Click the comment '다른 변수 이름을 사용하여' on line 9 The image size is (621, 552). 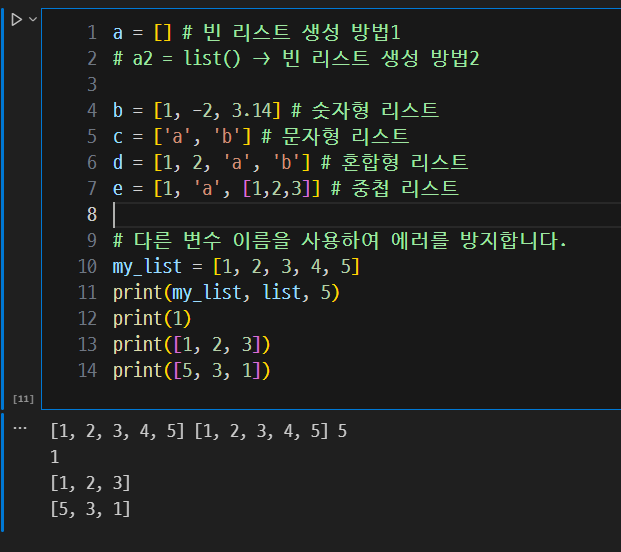coord(256,240)
